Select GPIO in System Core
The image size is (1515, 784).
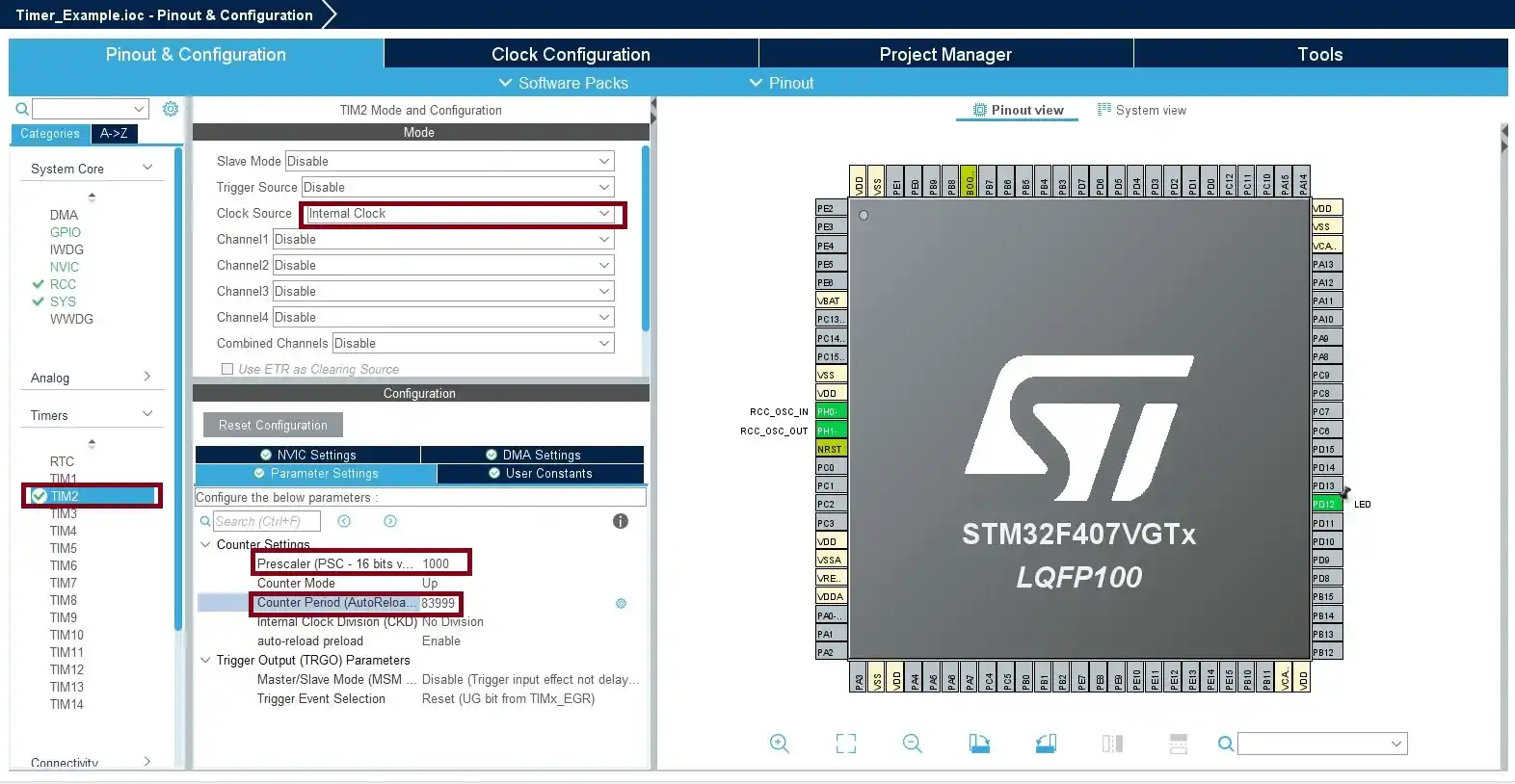[x=66, y=232]
